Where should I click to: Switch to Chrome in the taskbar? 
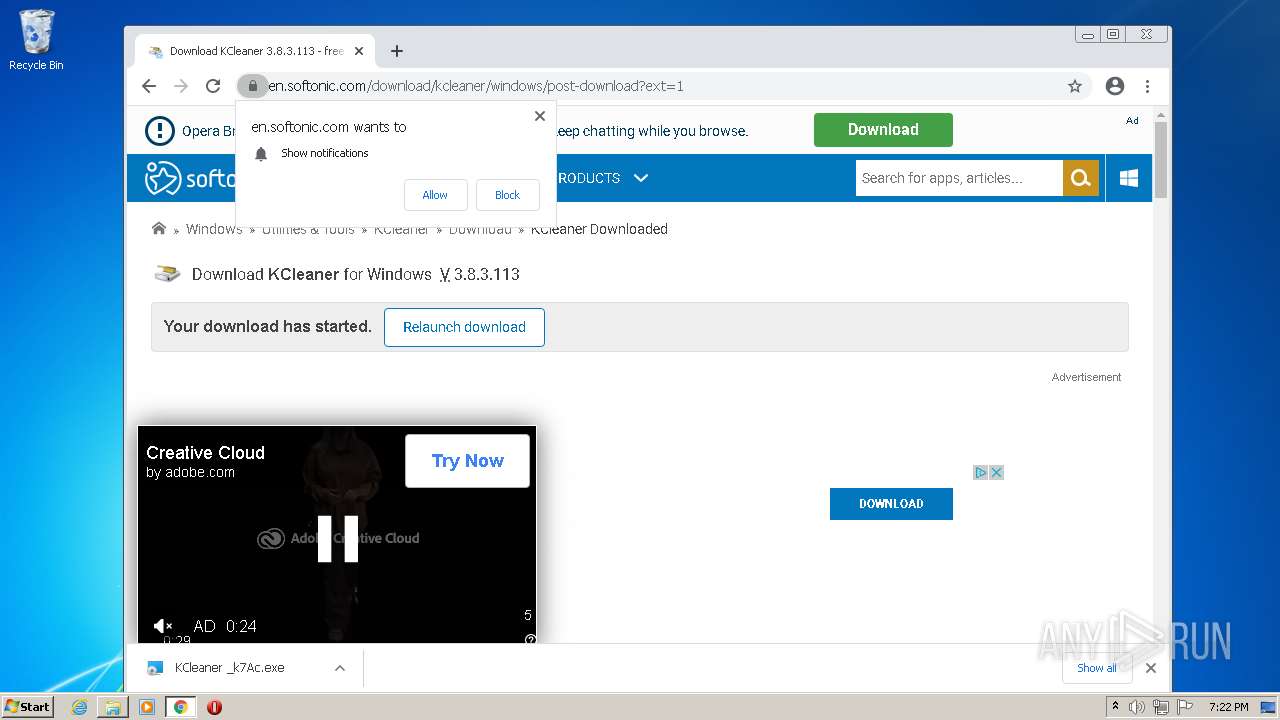click(181, 707)
